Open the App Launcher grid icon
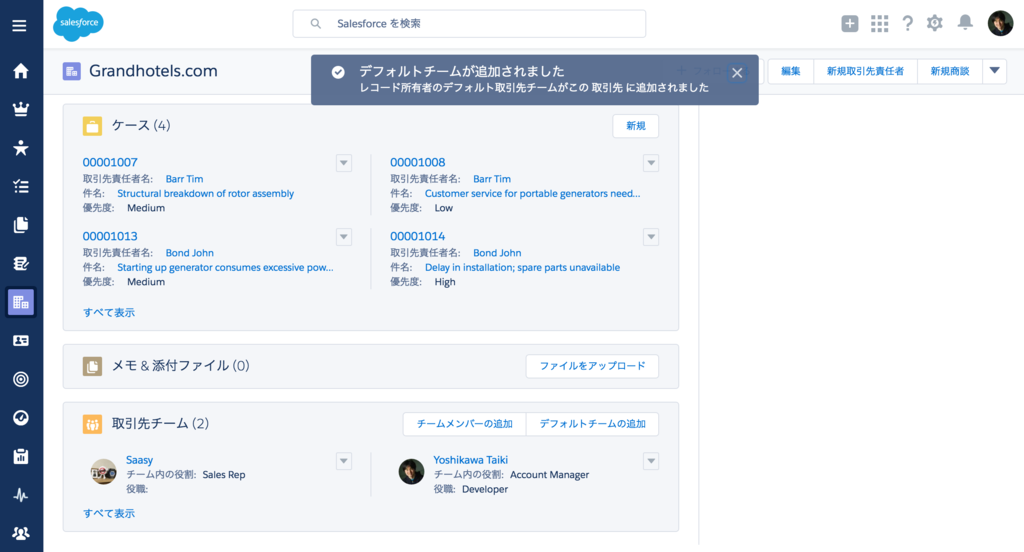Image resolution: width=1024 pixels, height=552 pixels. click(880, 24)
